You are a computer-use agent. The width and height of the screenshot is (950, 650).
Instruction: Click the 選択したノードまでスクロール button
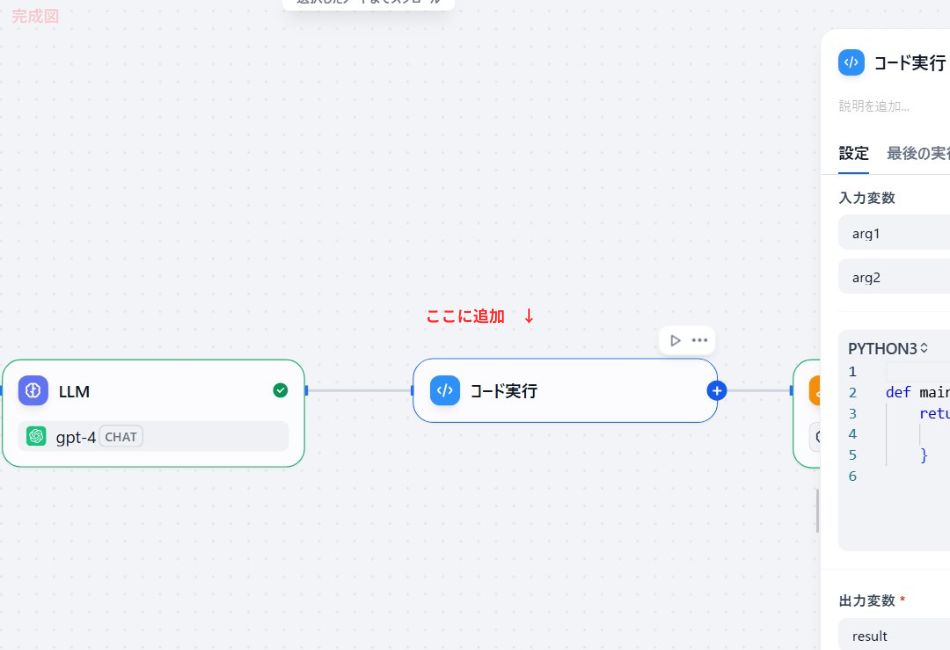click(368, 3)
